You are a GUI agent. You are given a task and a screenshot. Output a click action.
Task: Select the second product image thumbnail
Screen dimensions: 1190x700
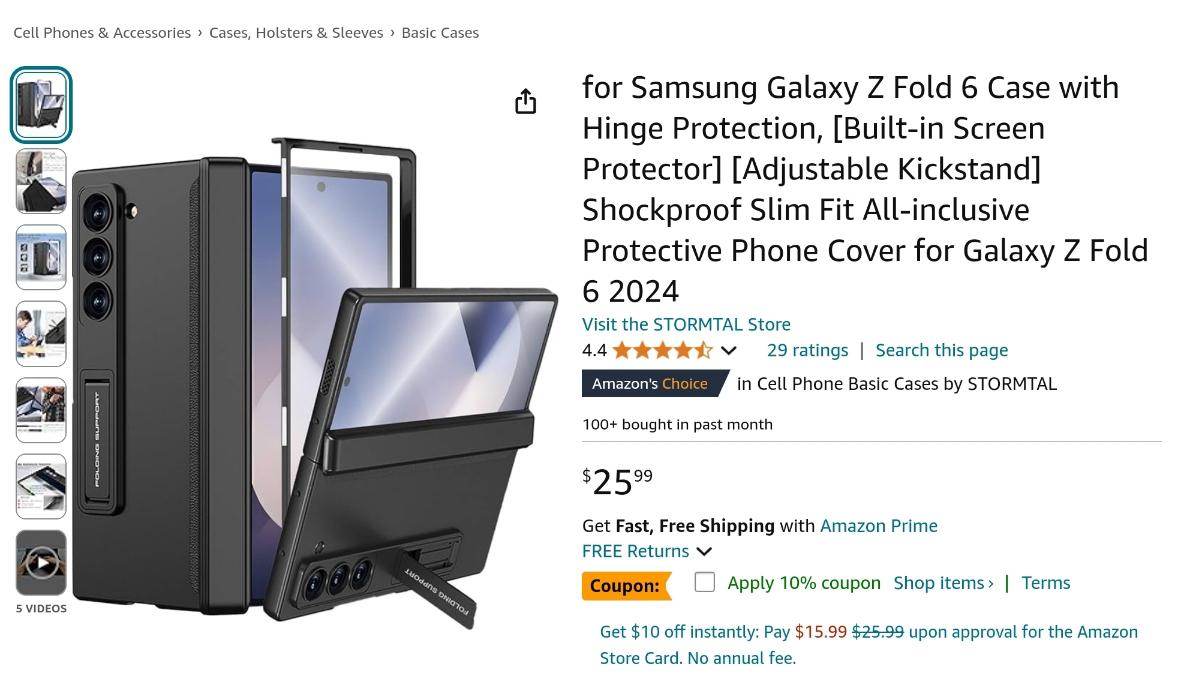(x=41, y=181)
